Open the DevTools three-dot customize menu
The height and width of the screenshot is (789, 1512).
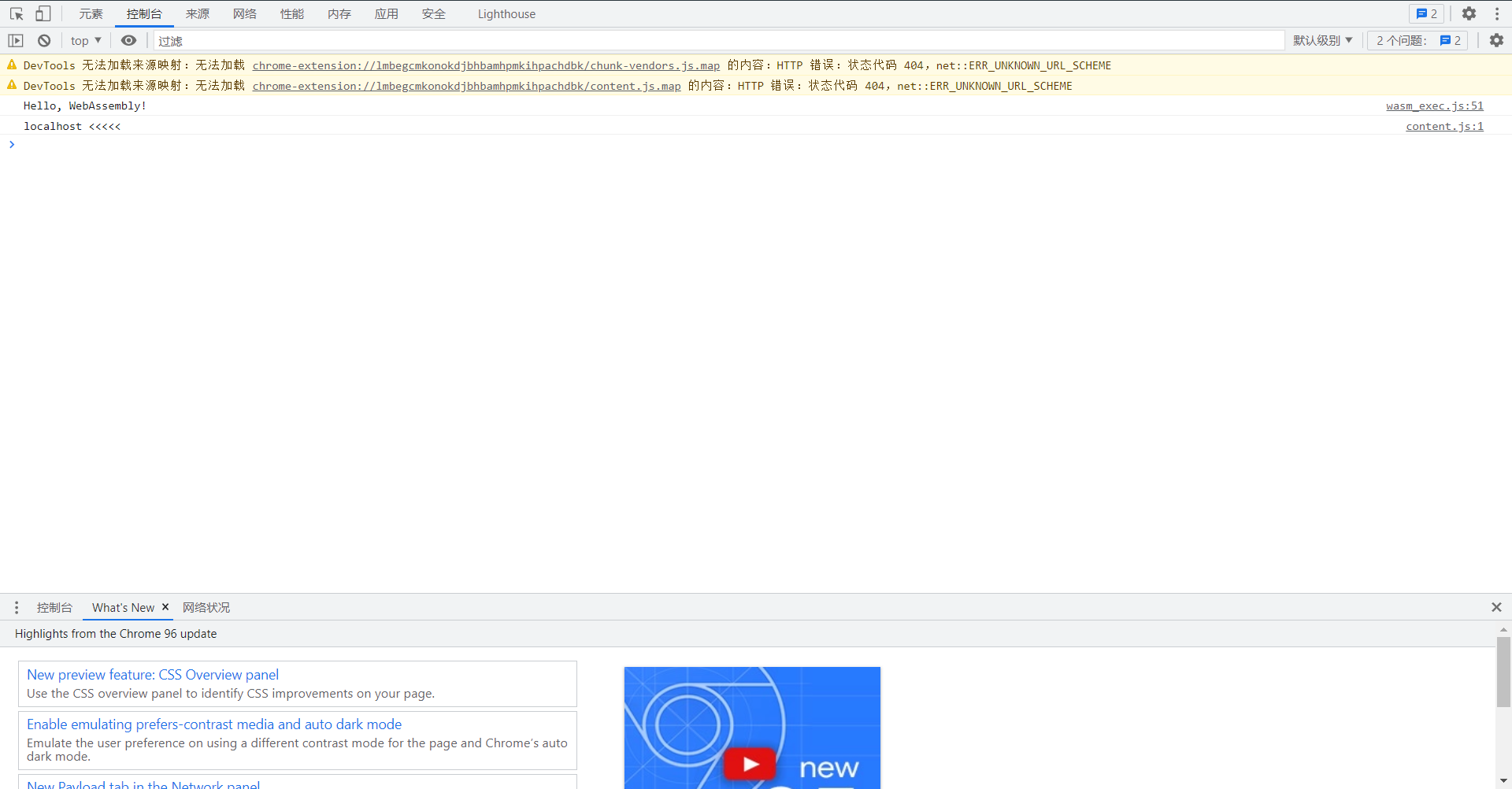1497,13
